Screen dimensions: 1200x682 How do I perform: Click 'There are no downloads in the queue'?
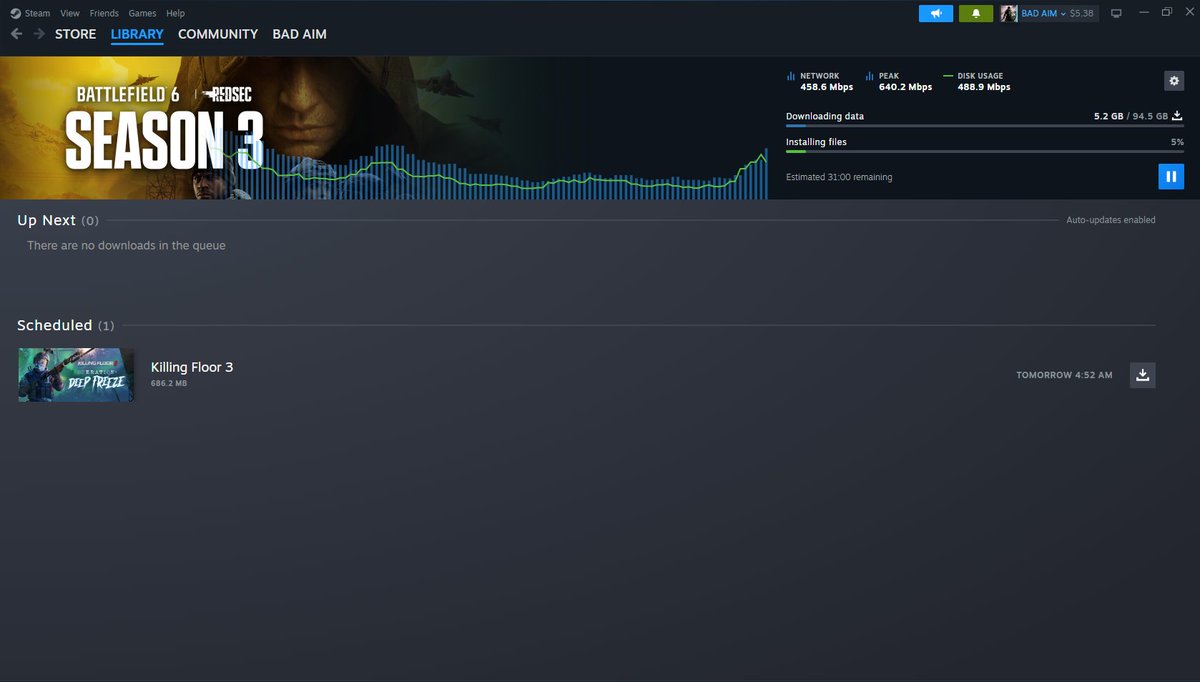[126, 245]
